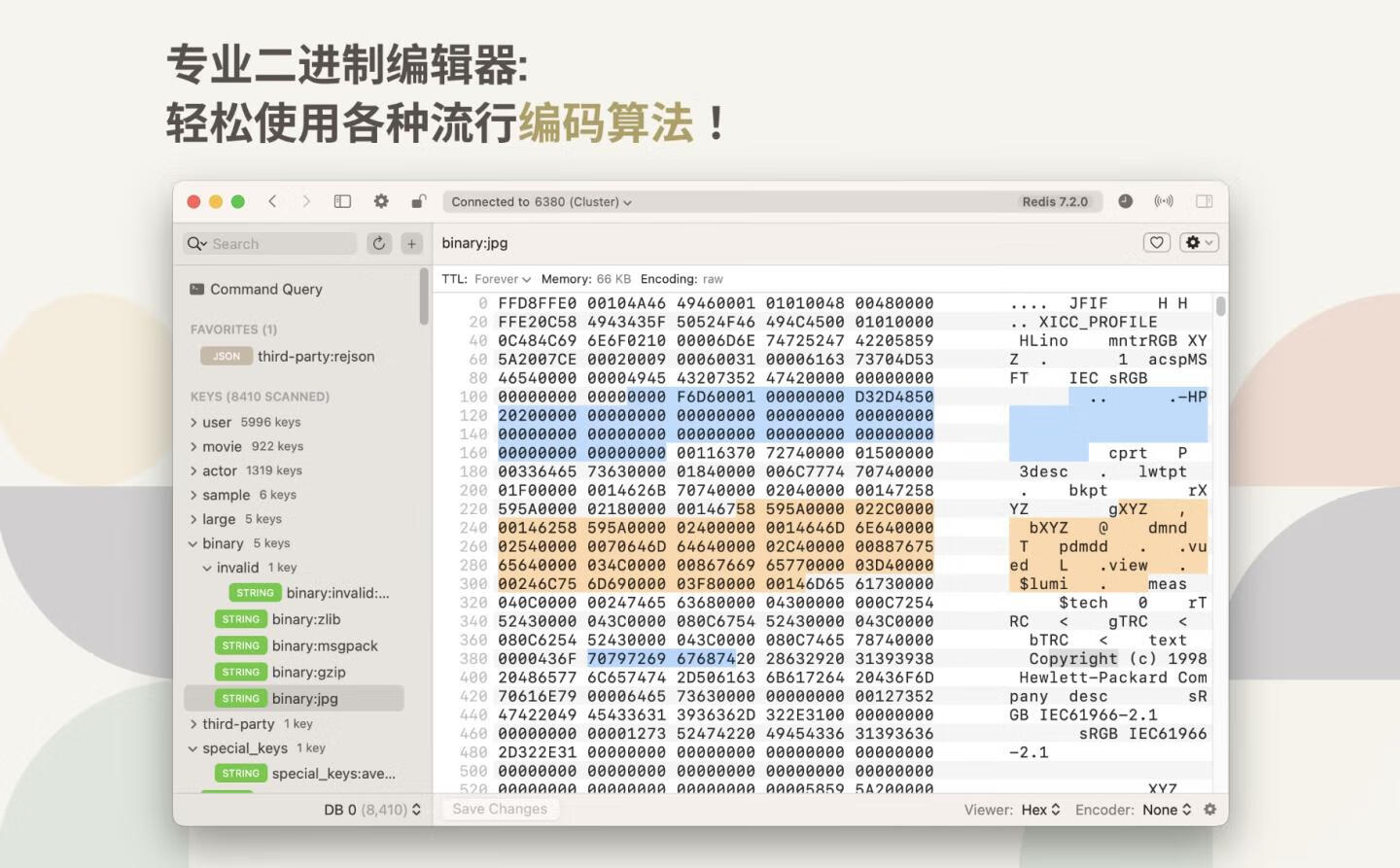Click the clock history icon
This screenshot has width=1400, height=868.
[1125, 201]
